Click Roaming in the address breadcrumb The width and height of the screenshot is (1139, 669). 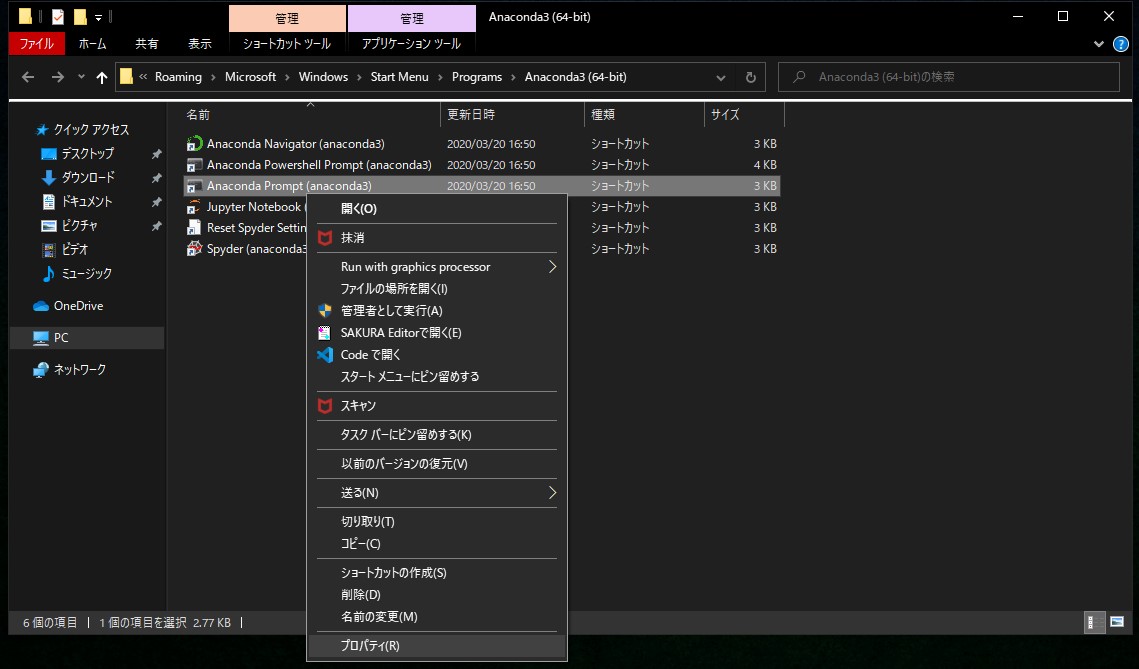(178, 77)
